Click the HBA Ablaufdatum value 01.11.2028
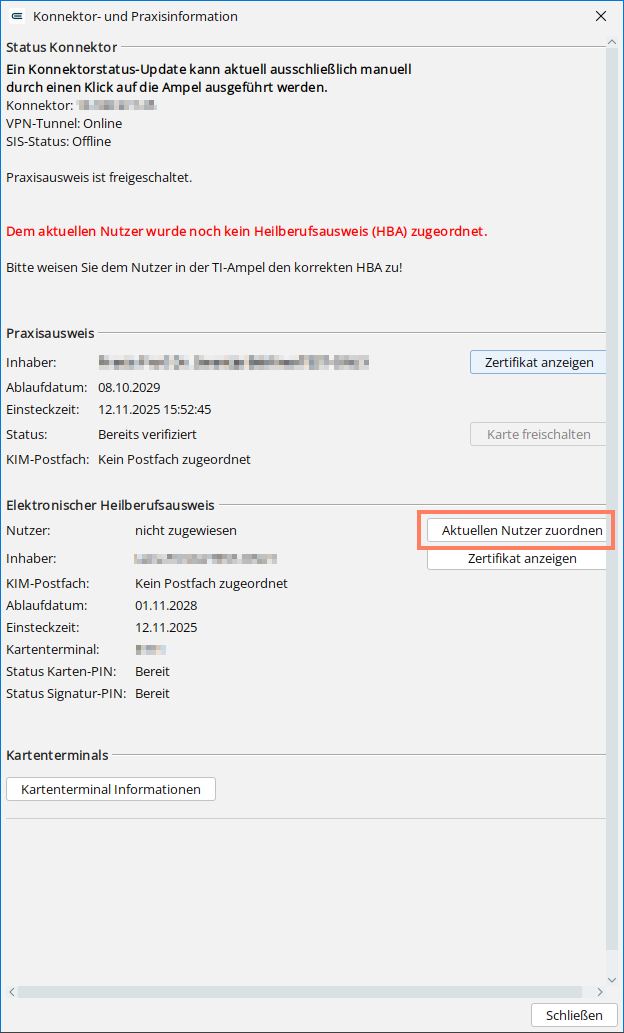Image resolution: width=624 pixels, height=1033 pixels. (x=166, y=605)
